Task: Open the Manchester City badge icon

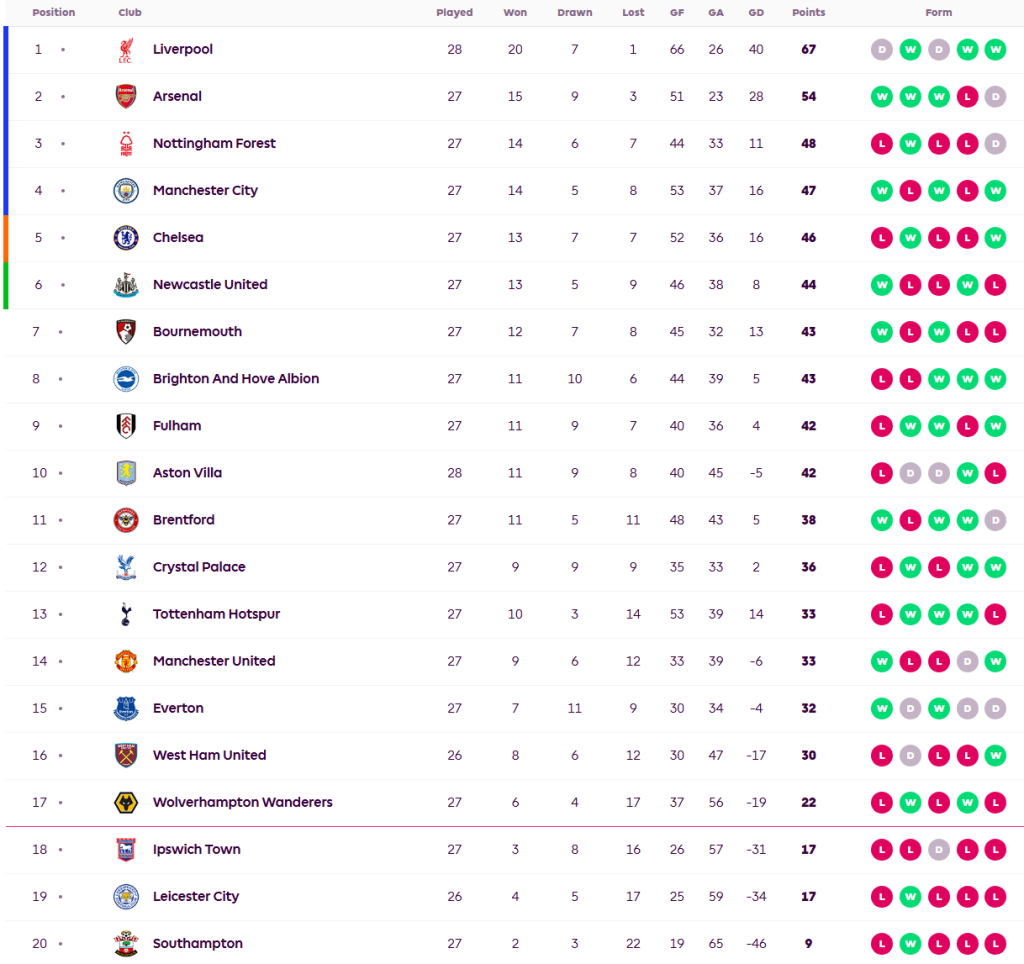Action: pos(125,191)
